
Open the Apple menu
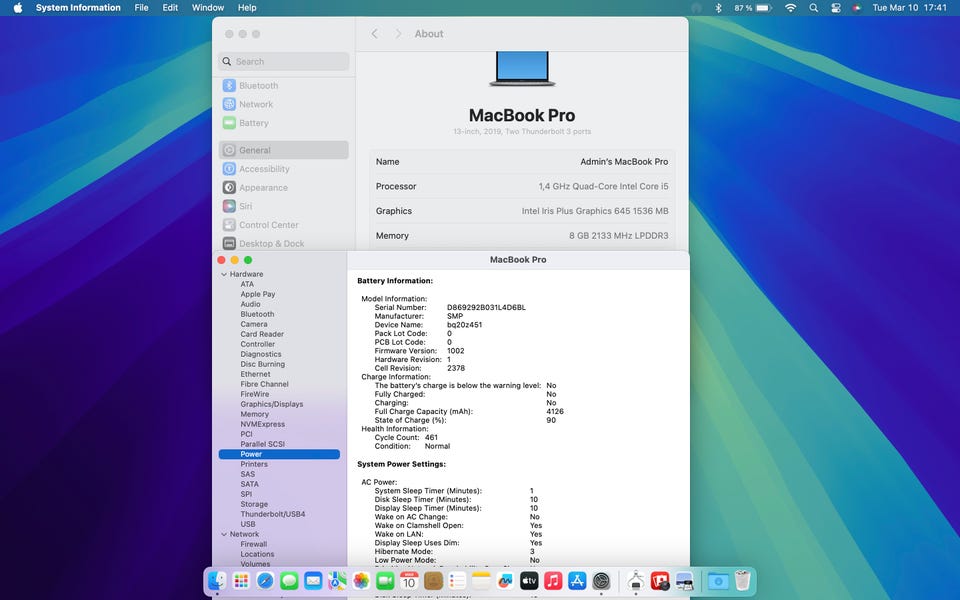point(17,8)
